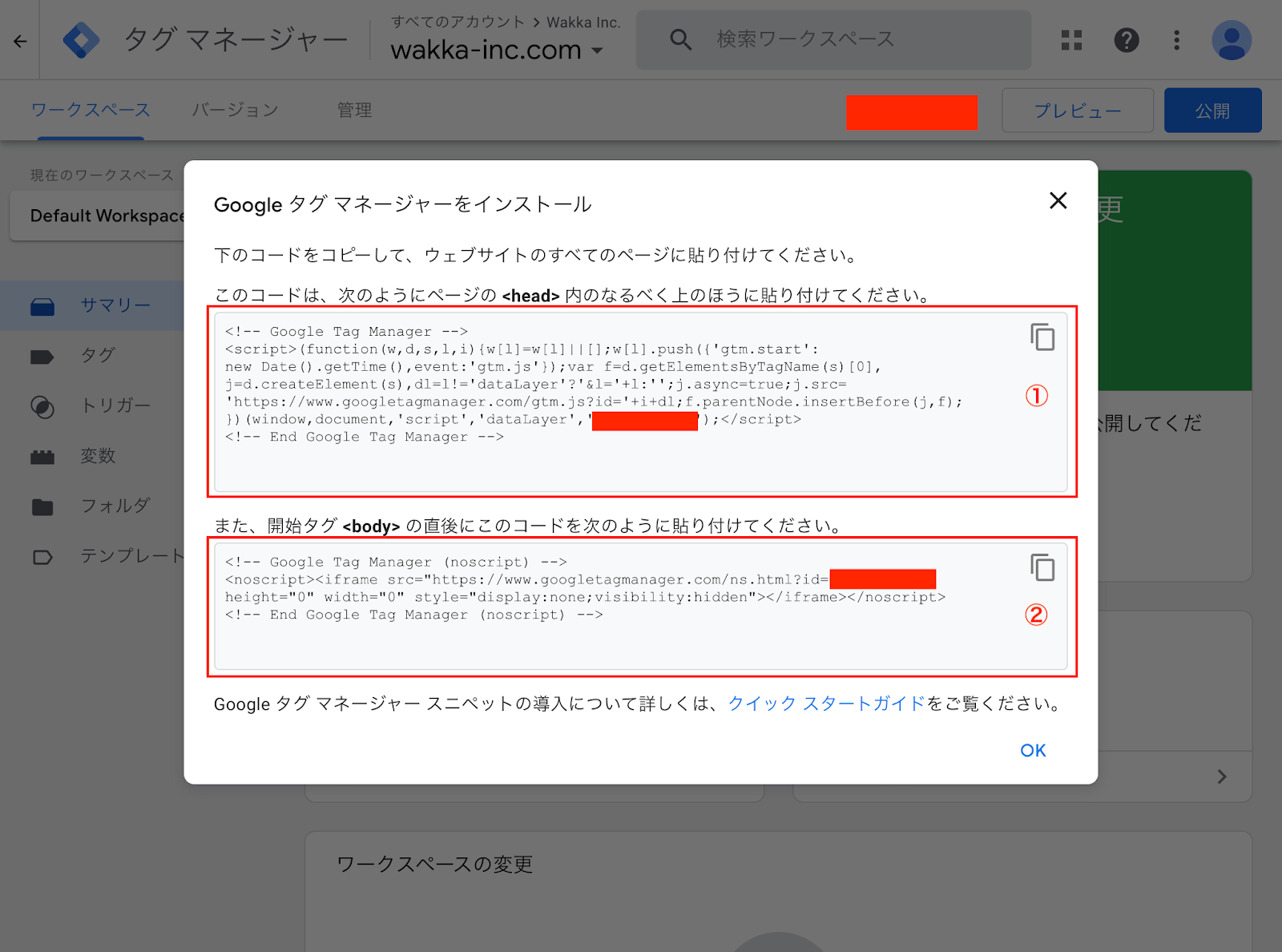1282x952 pixels.
Task: Focus the workspace search field
Action: tap(833, 39)
